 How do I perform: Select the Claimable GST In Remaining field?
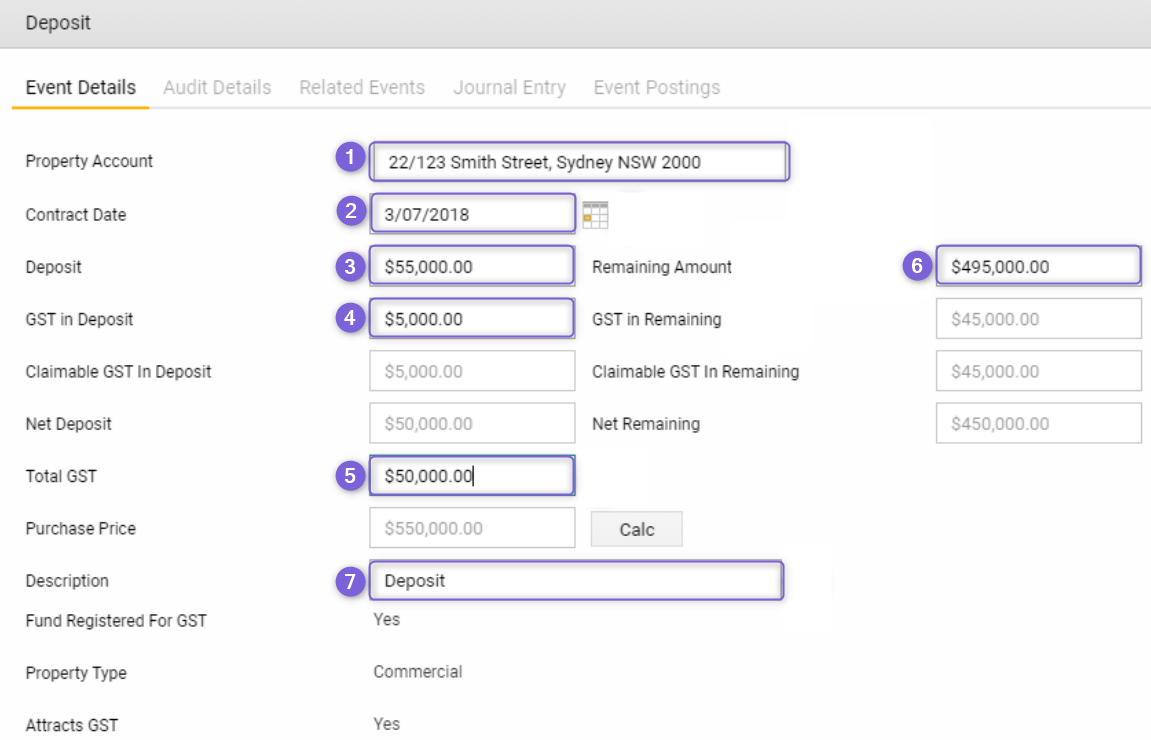(x=1039, y=371)
